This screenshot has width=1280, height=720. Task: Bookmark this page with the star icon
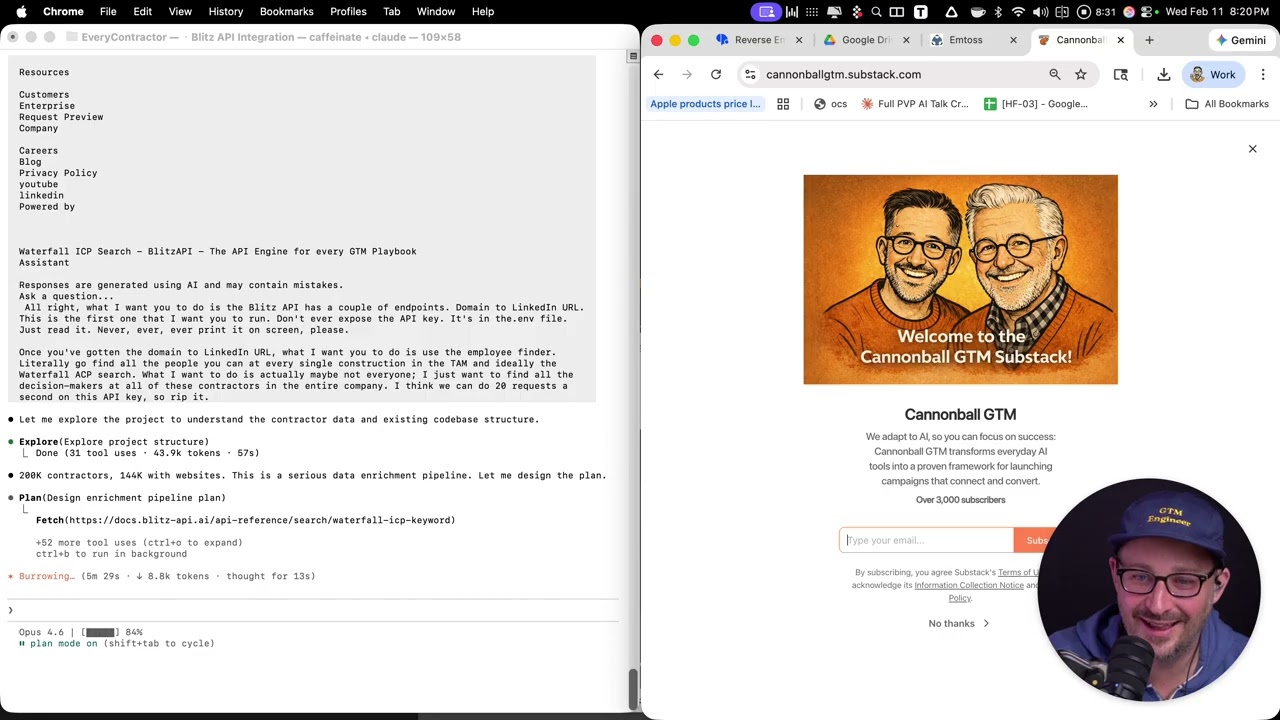(1081, 74)
